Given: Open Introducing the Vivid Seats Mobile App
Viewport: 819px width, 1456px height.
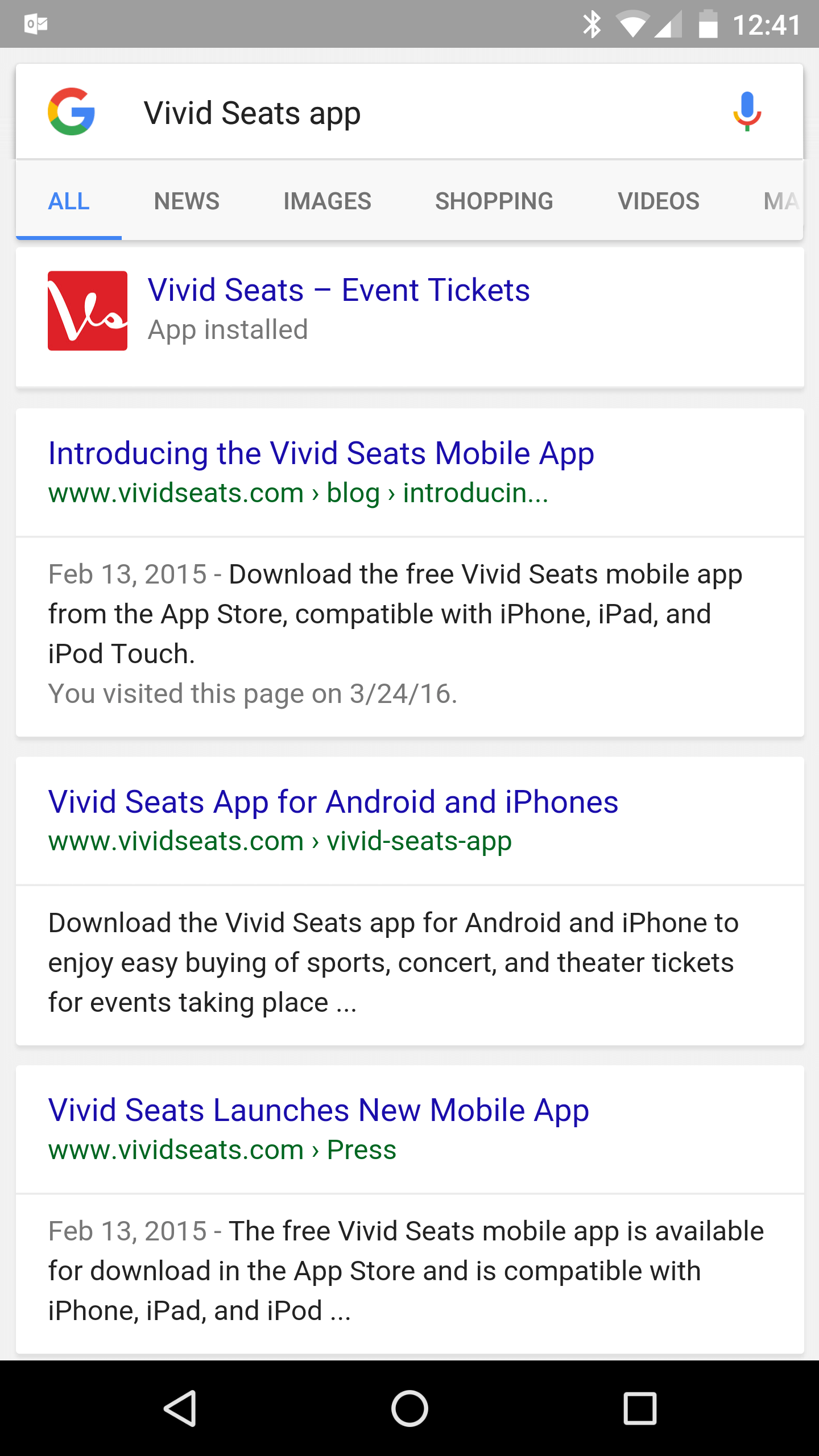Looking at the screenshot, I should (x=321, y=453).
